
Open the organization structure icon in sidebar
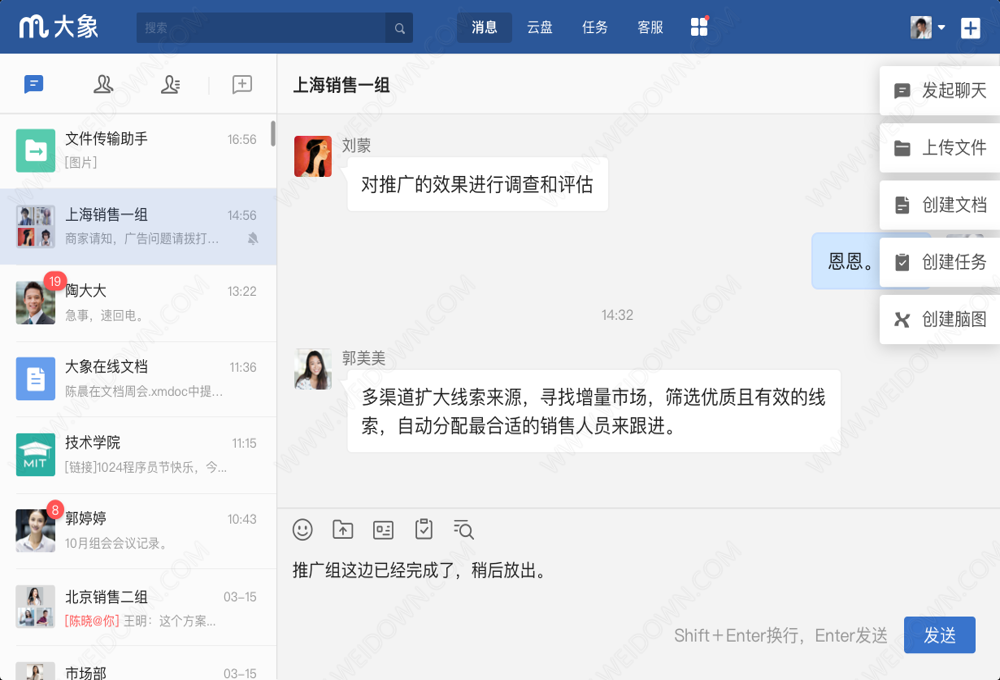[171, 85]
